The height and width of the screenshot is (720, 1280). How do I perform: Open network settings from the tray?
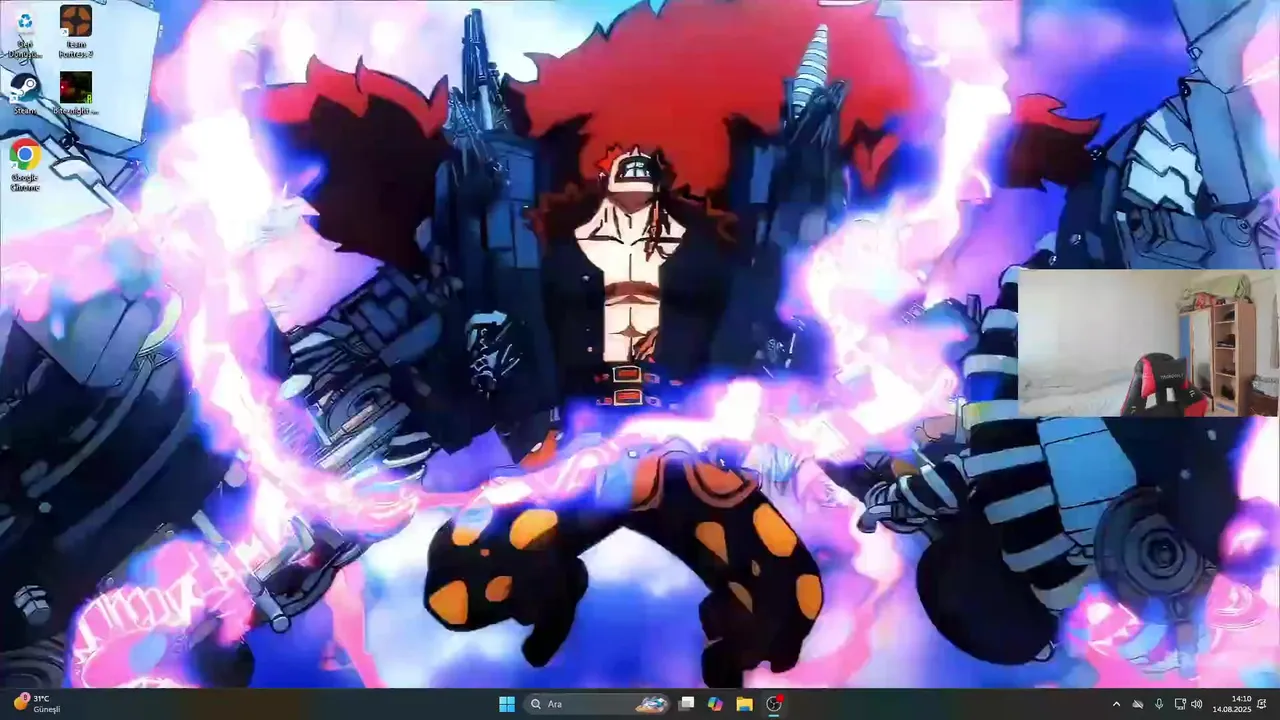tap(1180, 704)
